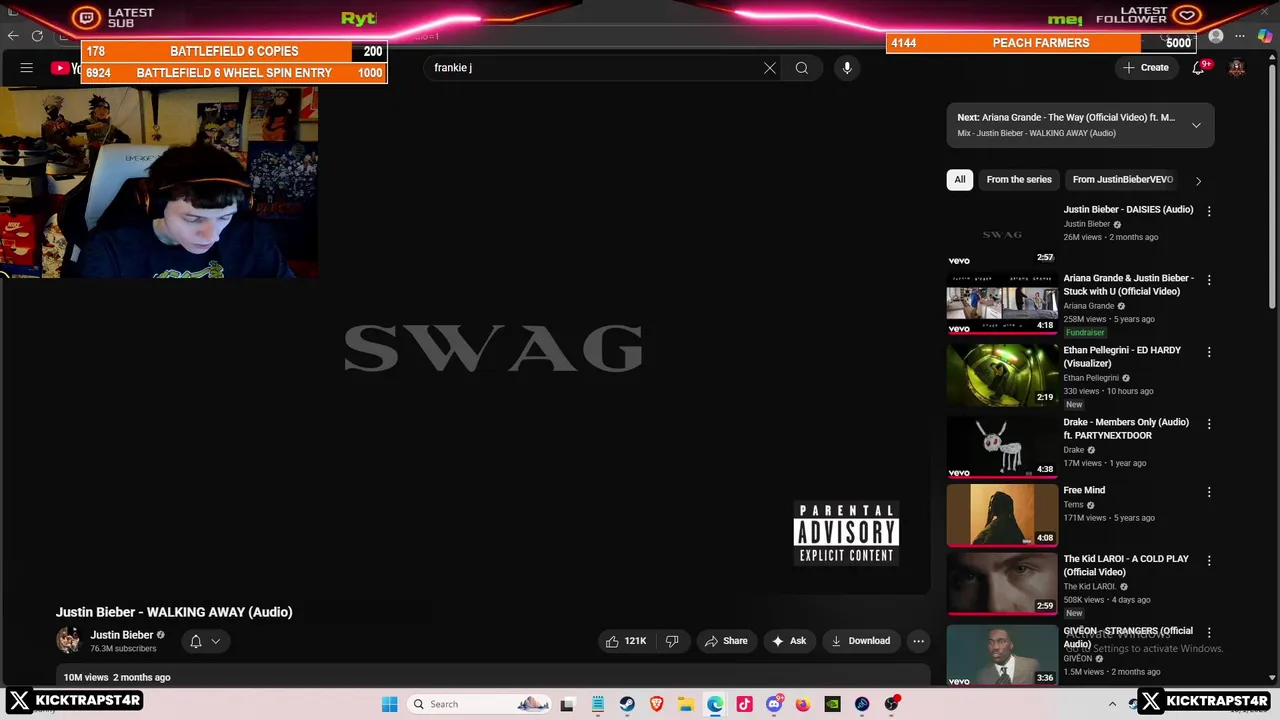Open the Stuck with U video thumbnail
Image resolution: width=1280 pixels, height=720 pixels.
[x=1002, y=303]
